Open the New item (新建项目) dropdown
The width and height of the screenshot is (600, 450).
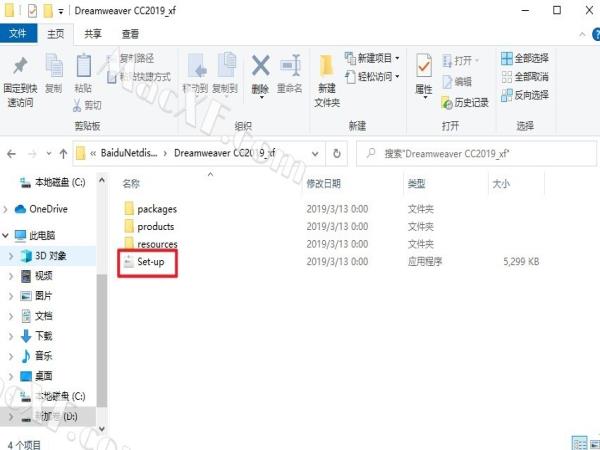tap(372, 58)
